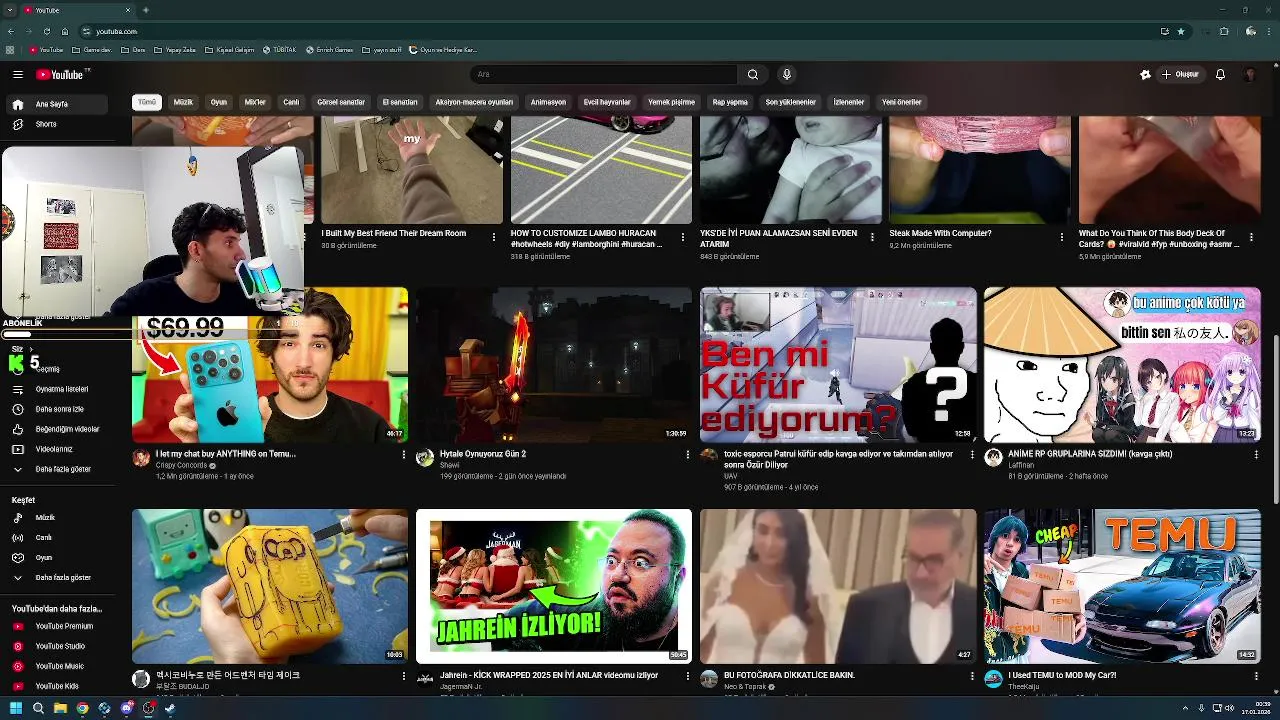Open the Game dev. bookmark folder
This screenshot has width=1280, height=720.
pyautogui.click(x=92, y=50)
